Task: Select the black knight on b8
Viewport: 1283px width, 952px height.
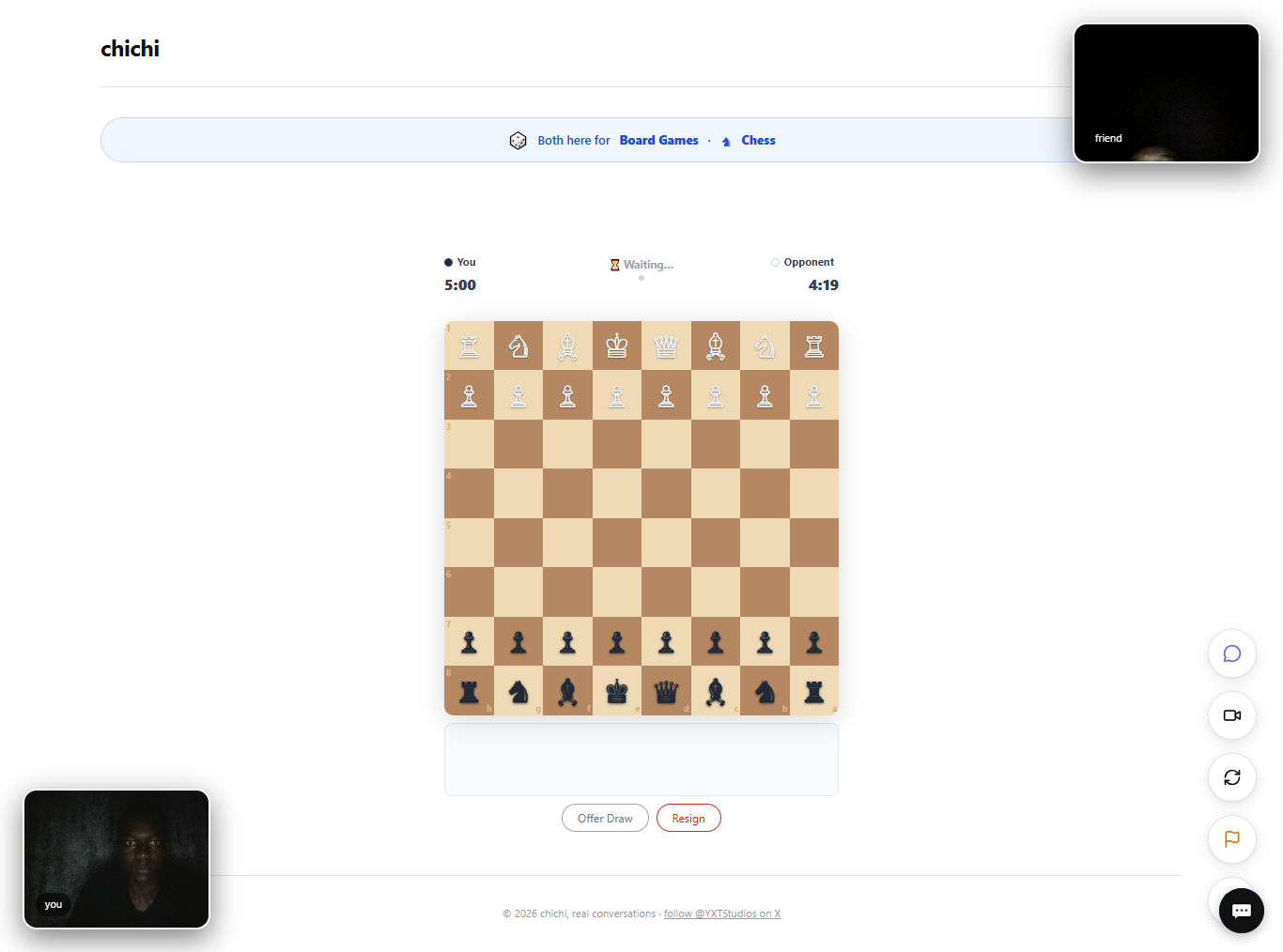Action: 765,692
